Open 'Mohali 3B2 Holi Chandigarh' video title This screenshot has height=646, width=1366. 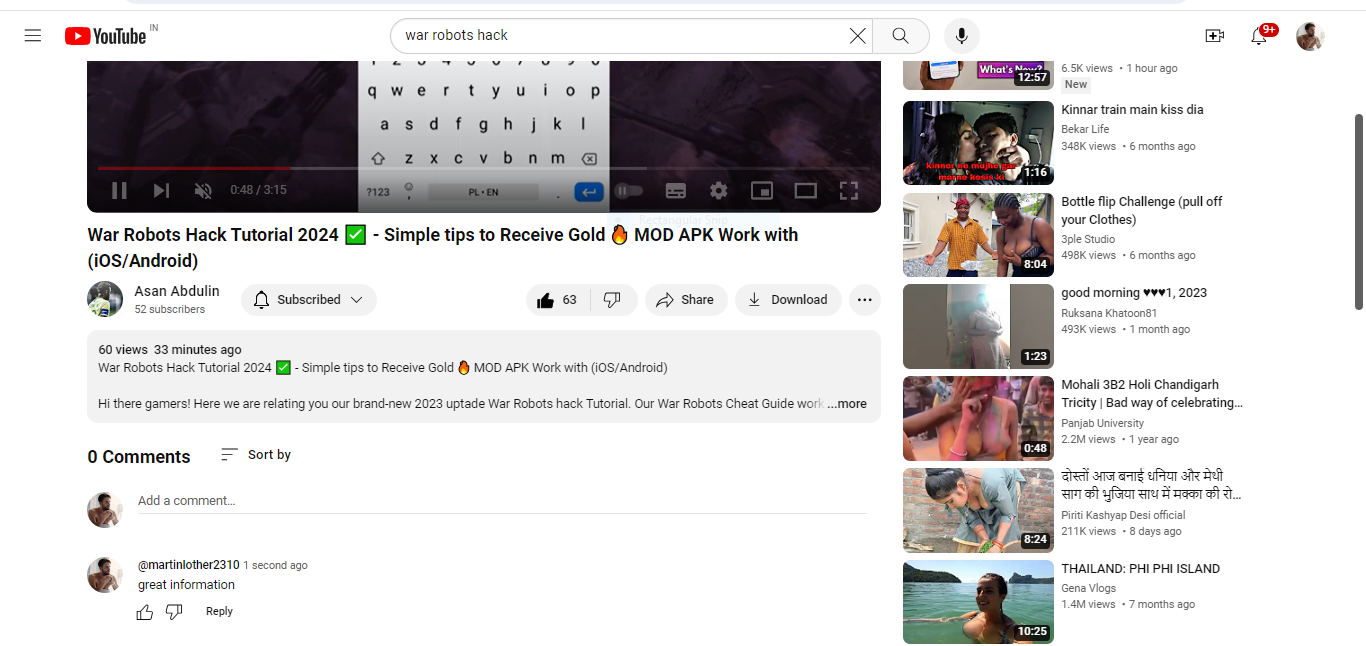click(1152, 394)
